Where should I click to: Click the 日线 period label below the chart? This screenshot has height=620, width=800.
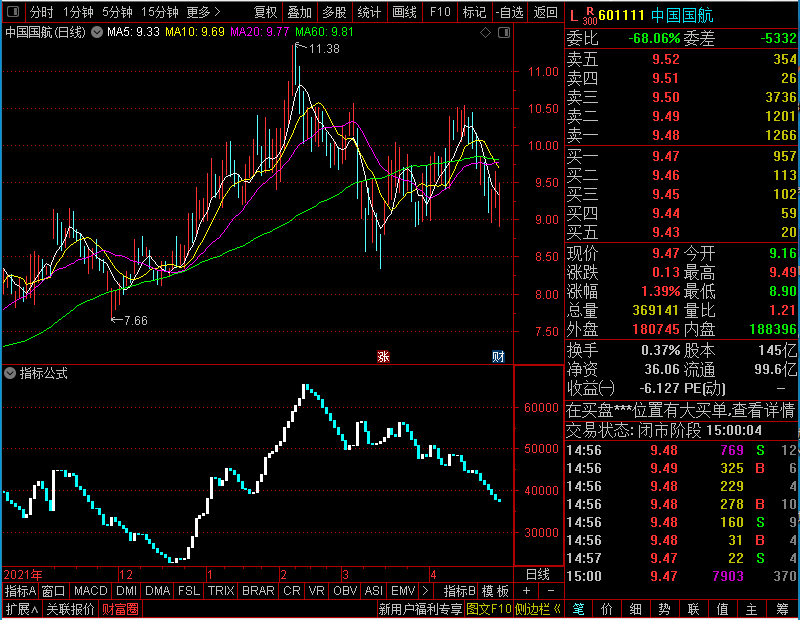tap(538, 575)
